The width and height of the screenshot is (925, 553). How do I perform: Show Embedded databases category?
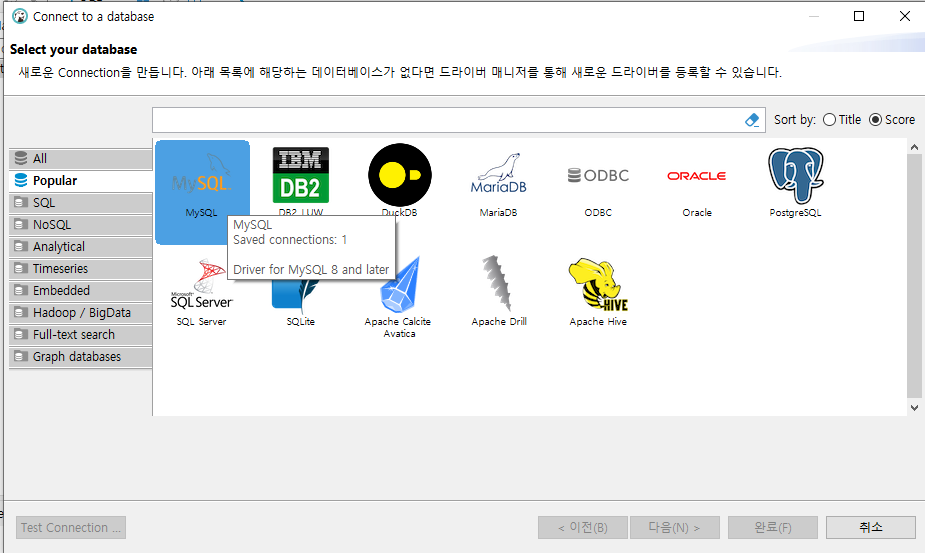click(81, 290)
